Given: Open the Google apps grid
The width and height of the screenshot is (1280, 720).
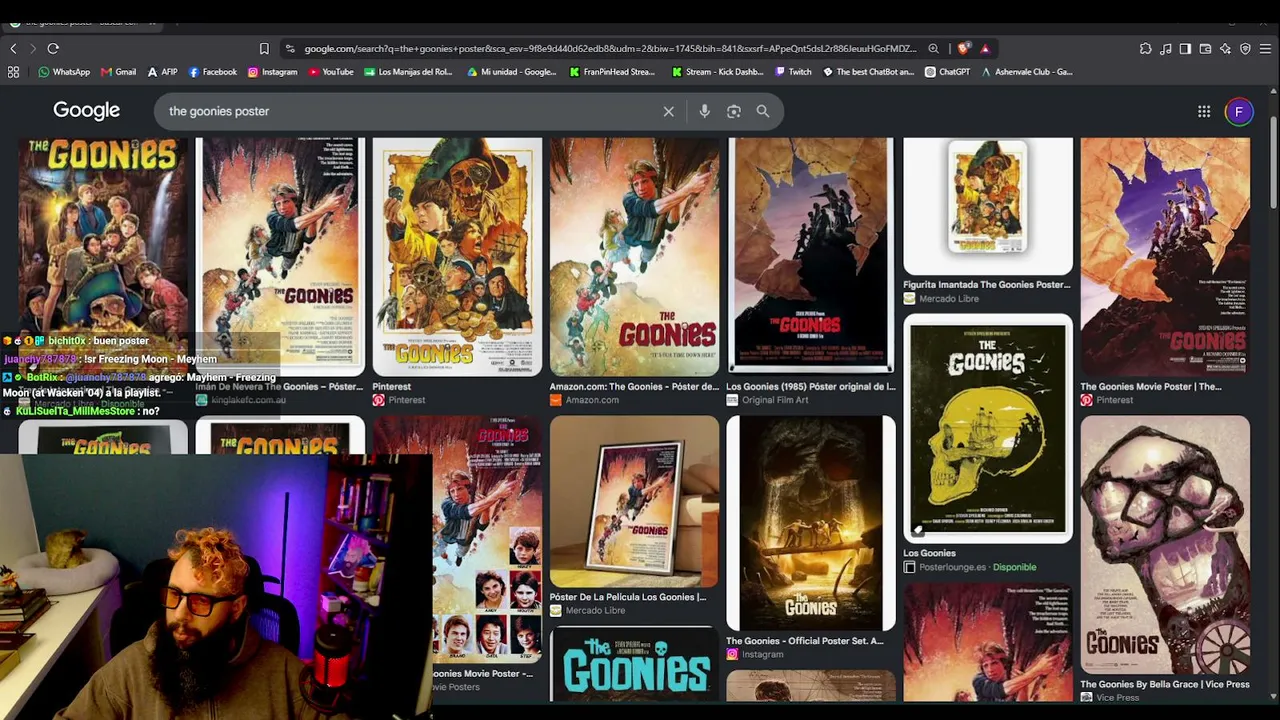Looking at the screenshot, I should pyautogui.click(x=1204, y=111).
